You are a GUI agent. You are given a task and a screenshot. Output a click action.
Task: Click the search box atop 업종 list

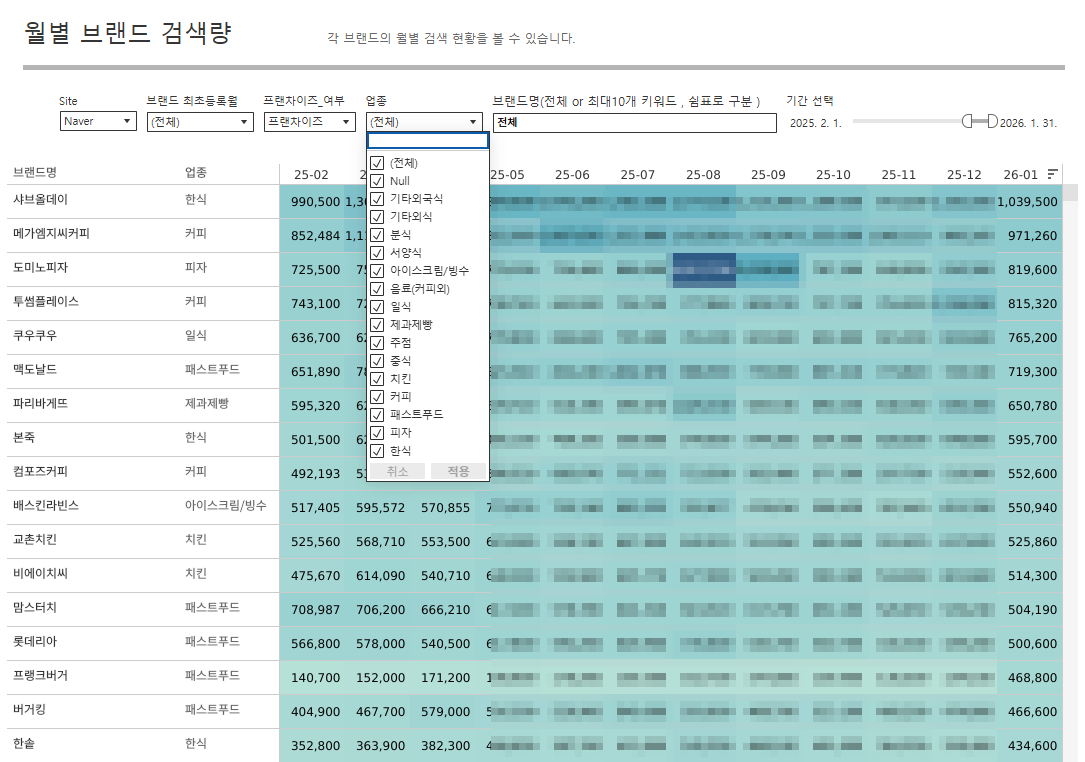point(427,141)
